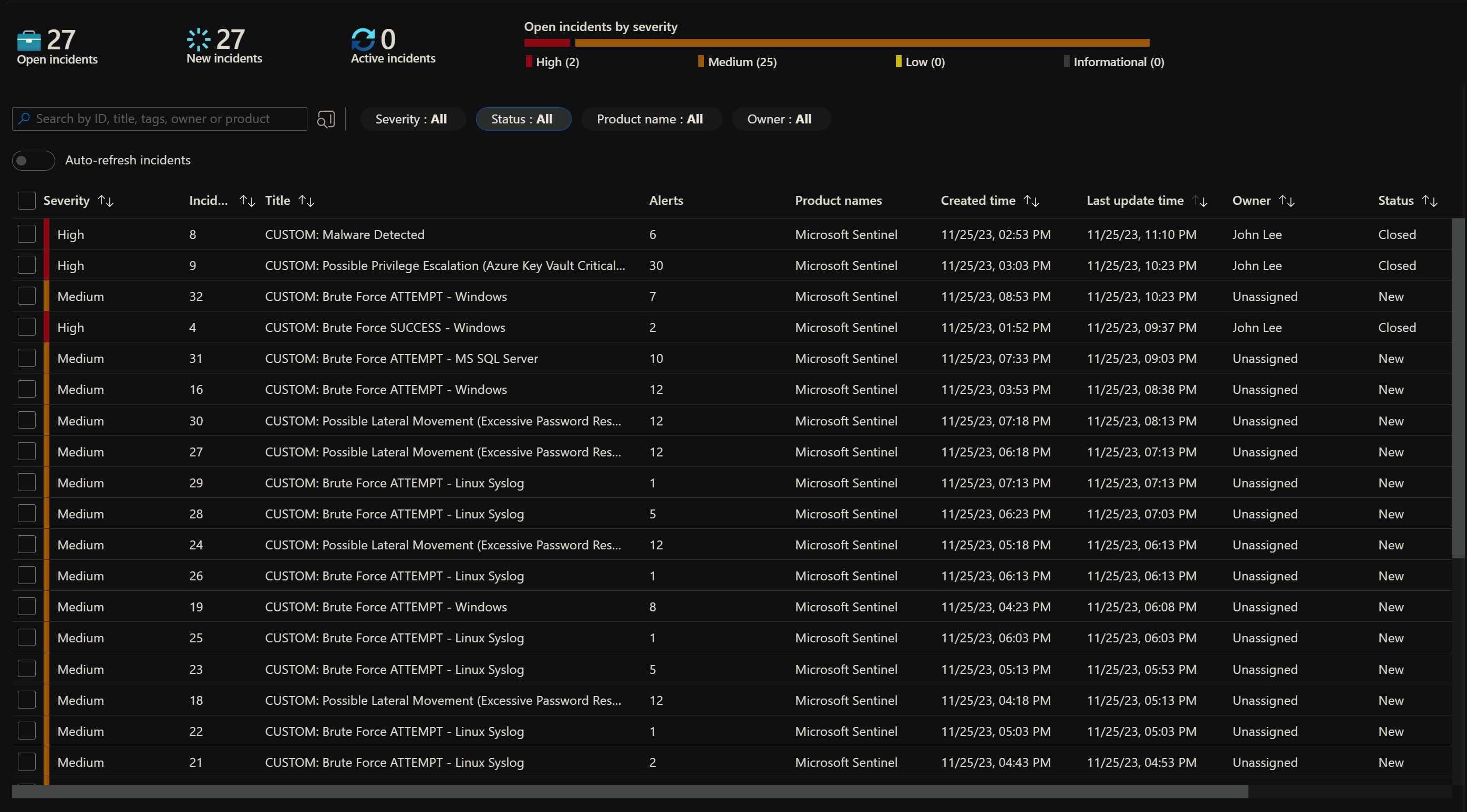Focus the incident search input field
1467x812 pixels.
159,119
